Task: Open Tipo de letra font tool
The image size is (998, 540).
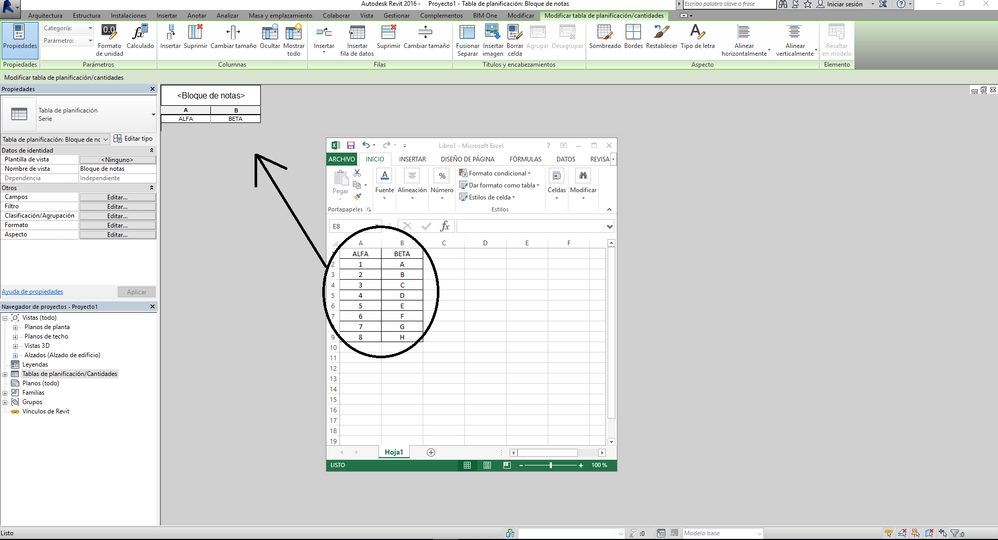Action: 698,37
